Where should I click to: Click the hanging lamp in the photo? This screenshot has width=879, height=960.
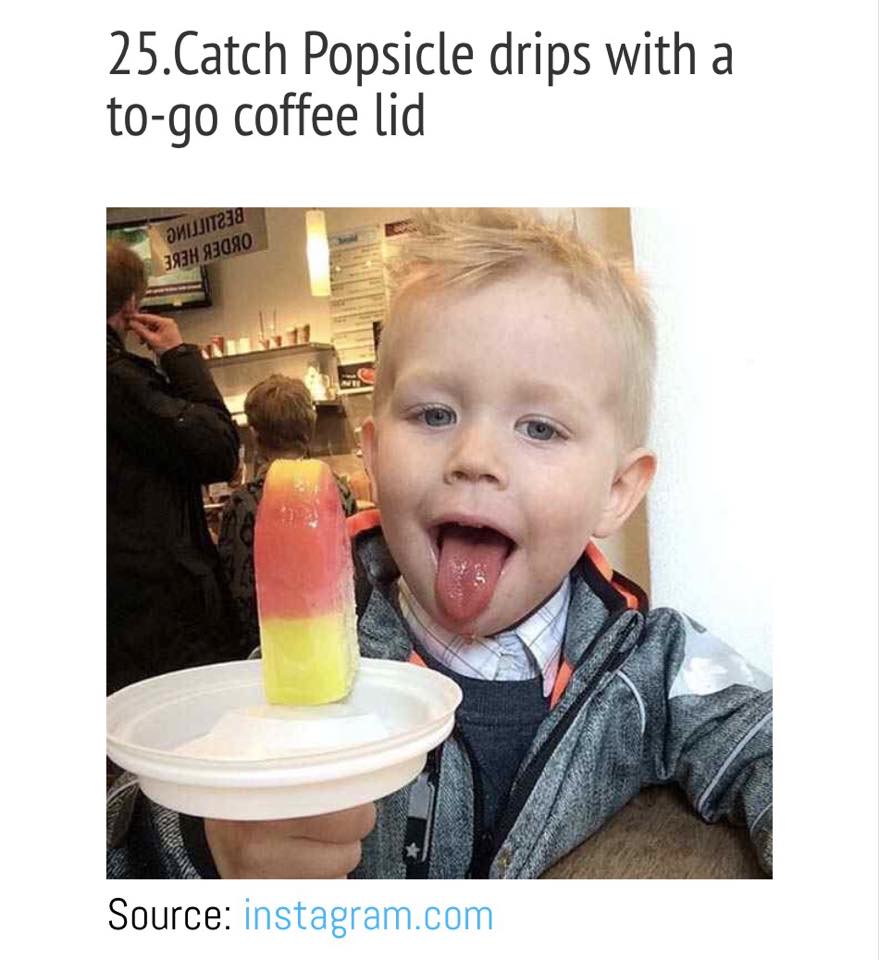pyautogui.click(x=317, y=252)
